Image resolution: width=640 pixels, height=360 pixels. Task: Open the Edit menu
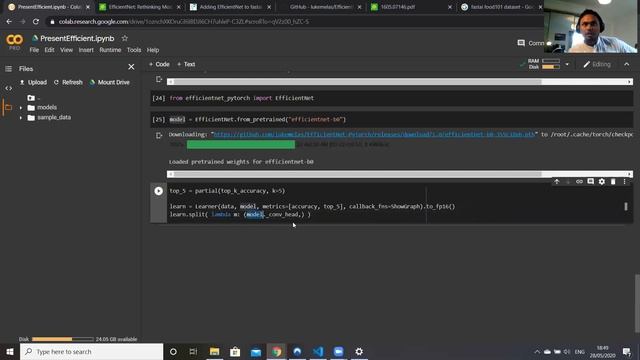pyautogui.click(x=49, y=50)
